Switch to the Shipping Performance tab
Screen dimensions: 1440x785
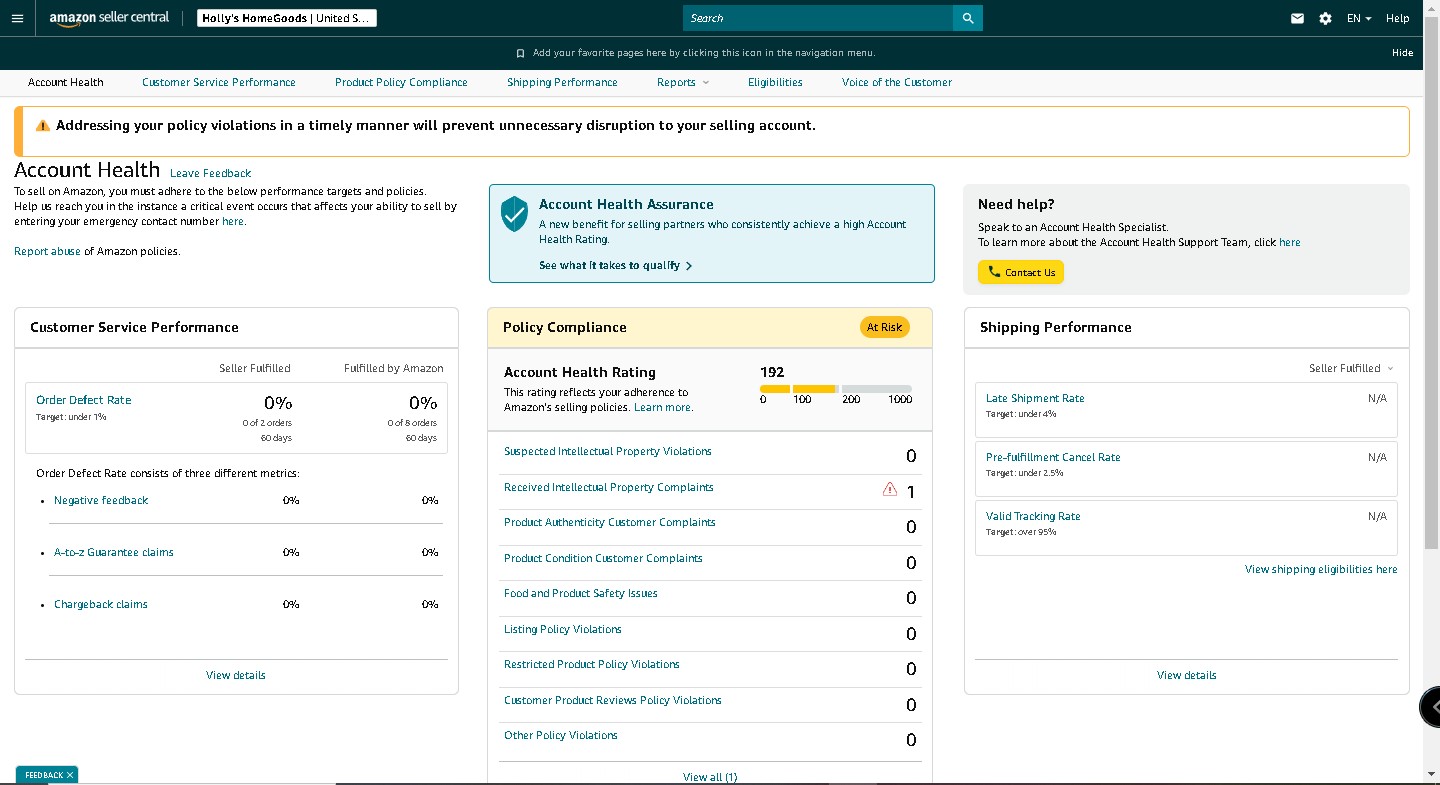[x=562, y=82]
